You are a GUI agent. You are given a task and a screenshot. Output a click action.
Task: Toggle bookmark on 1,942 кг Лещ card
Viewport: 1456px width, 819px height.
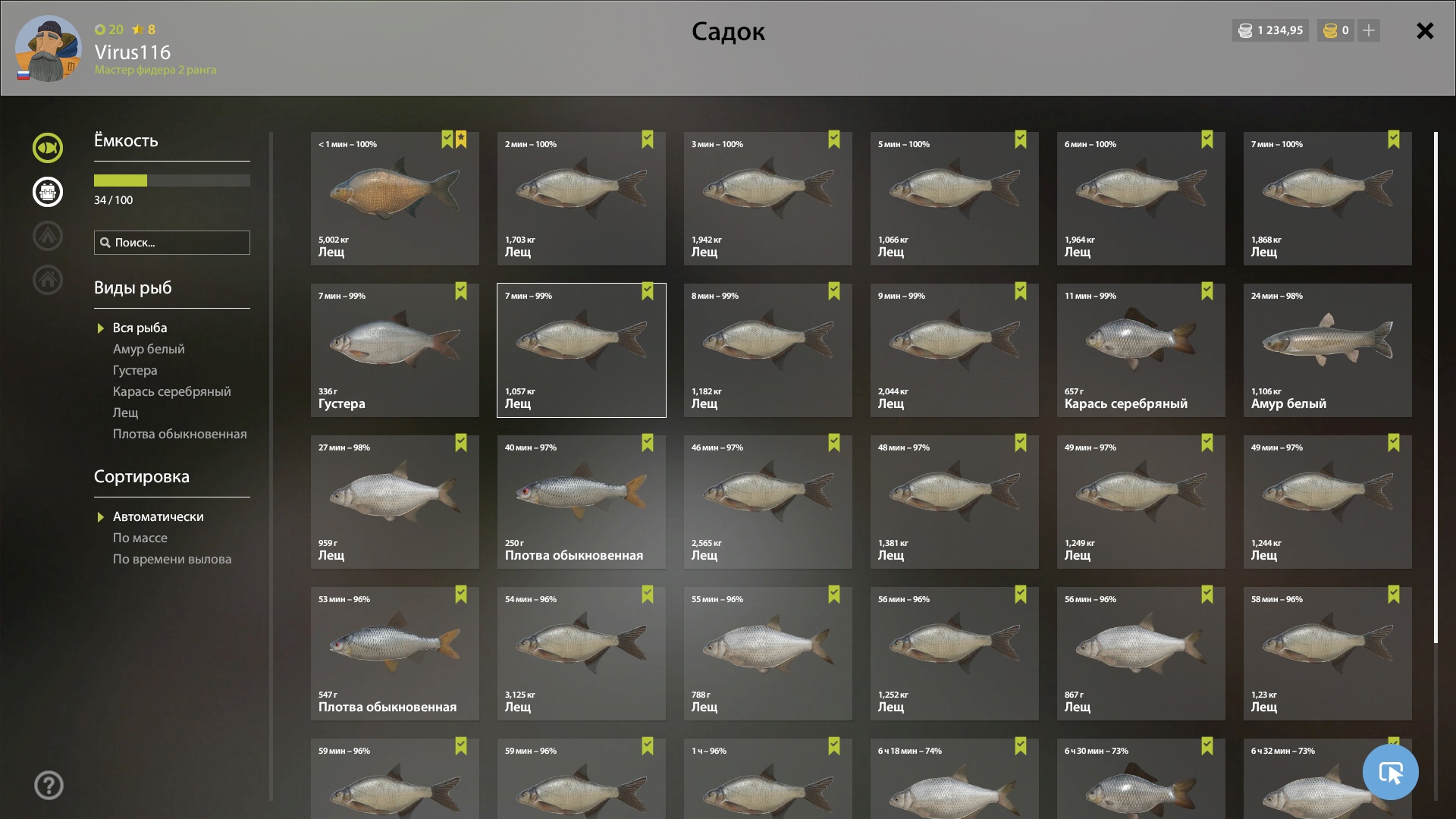click(834, 140)
